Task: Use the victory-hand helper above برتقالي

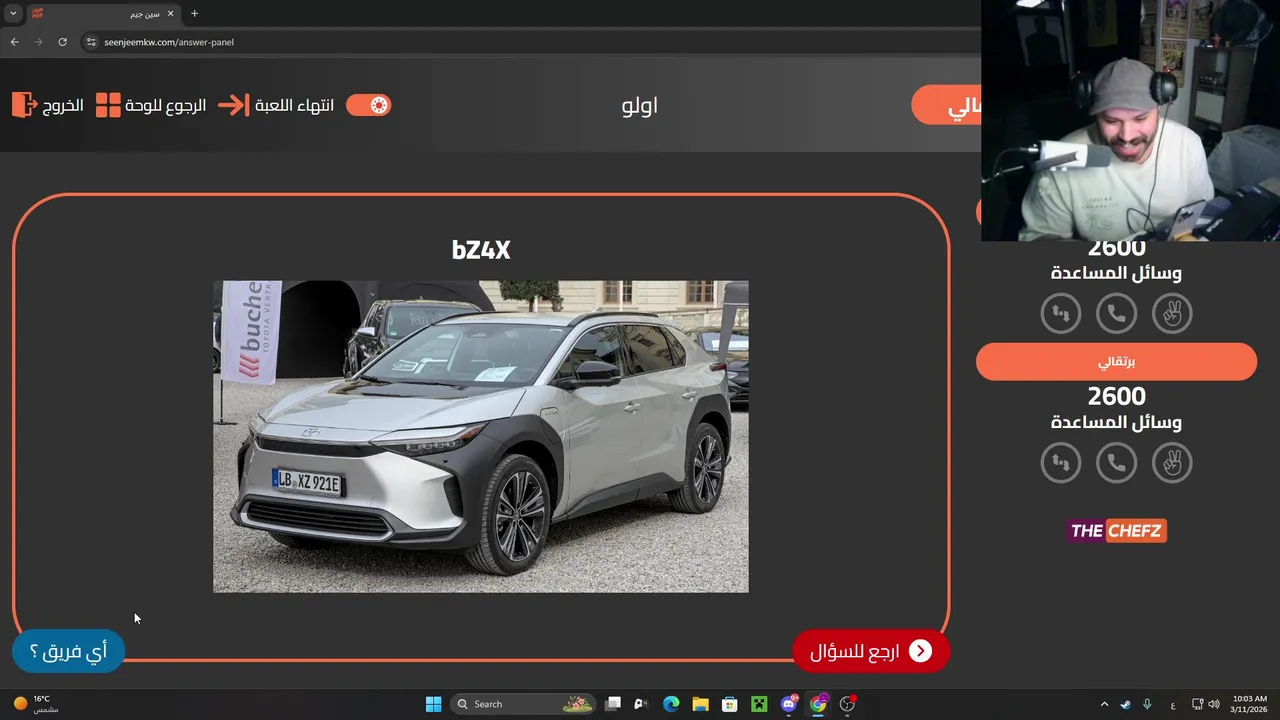Action: click(1172, 314)
